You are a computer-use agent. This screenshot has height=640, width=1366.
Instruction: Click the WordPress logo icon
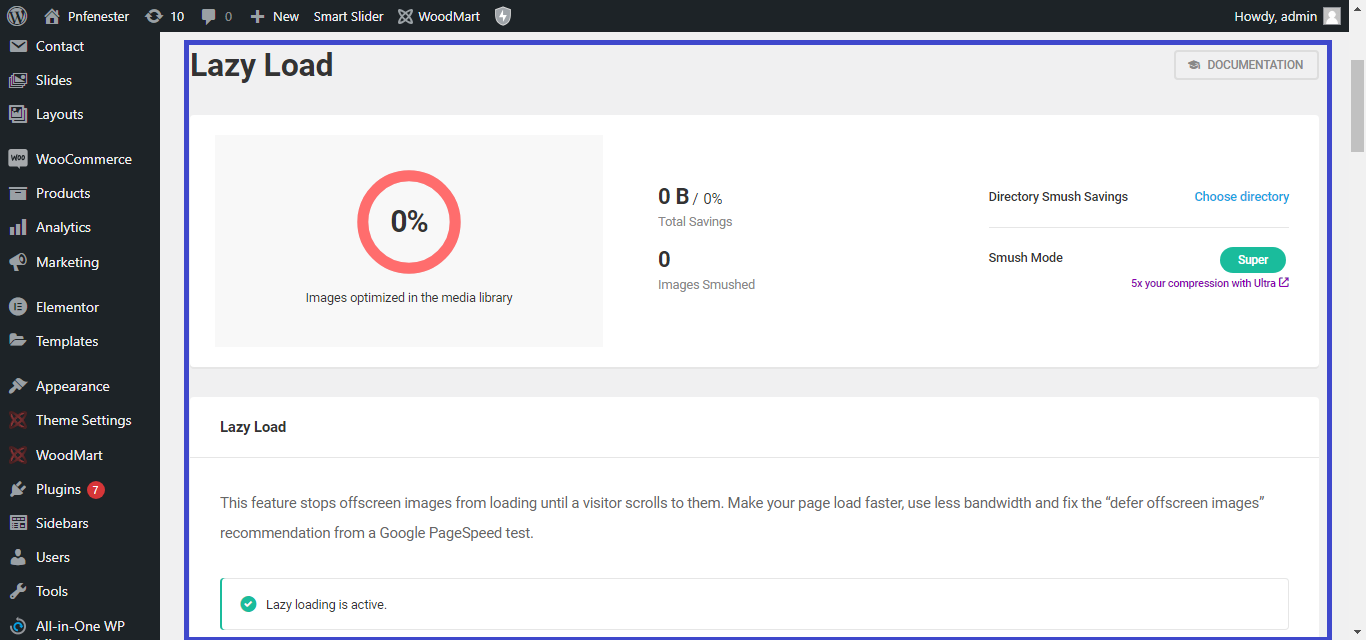click(x=17, y=16)
